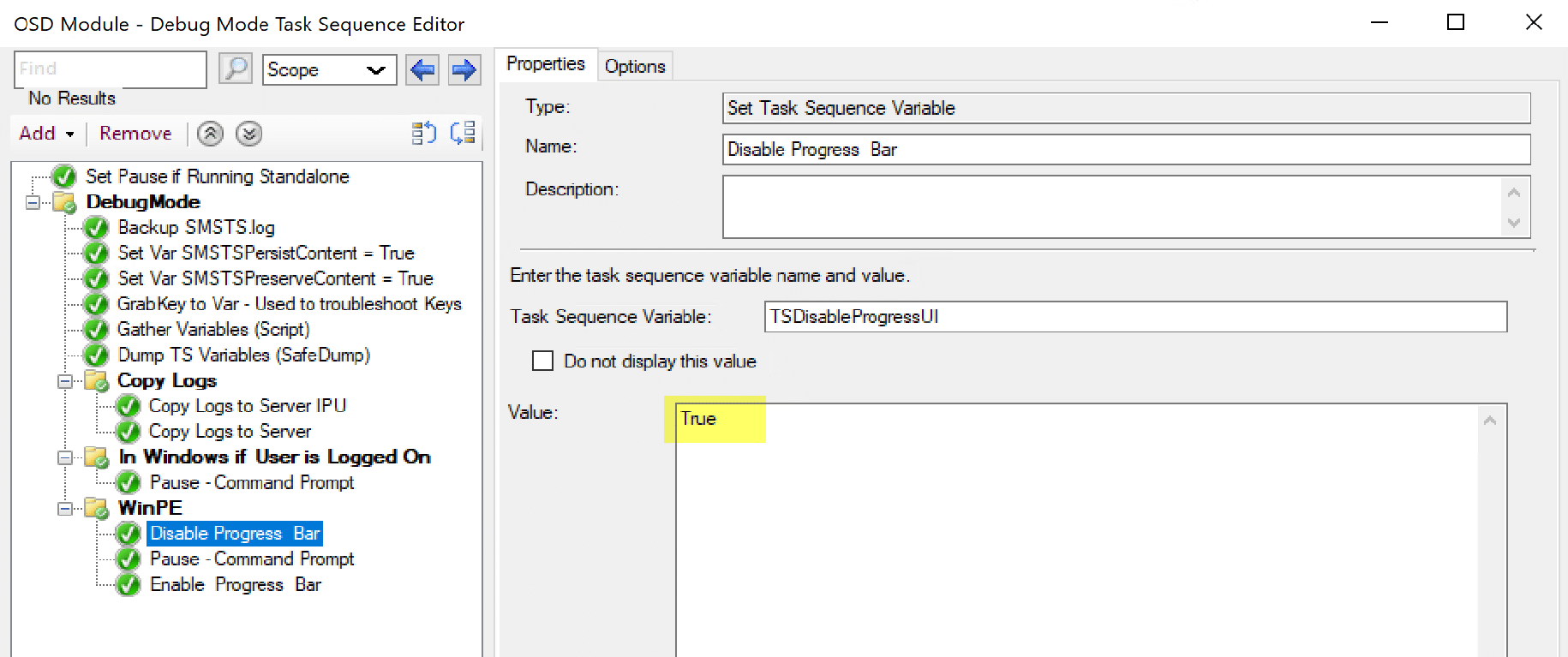This screenshot has height=657, width=1568.
Task: Go to previous search result arrow
Action: [422, 69]
